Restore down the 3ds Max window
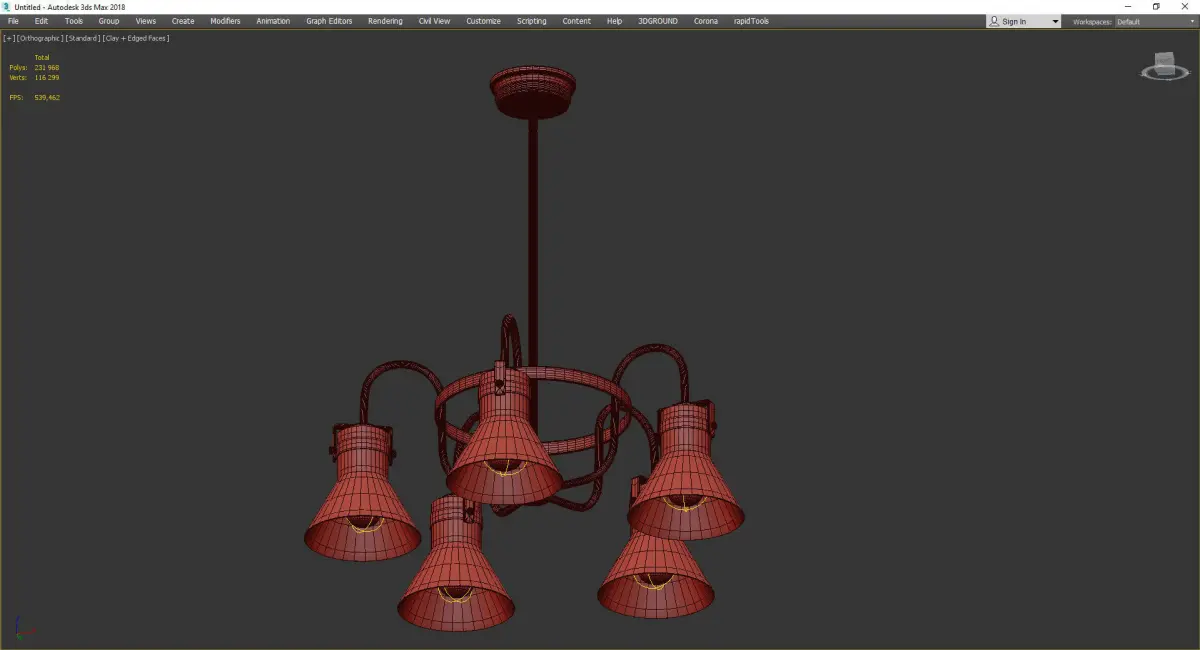1200x650 pixels. (1156, 6)
